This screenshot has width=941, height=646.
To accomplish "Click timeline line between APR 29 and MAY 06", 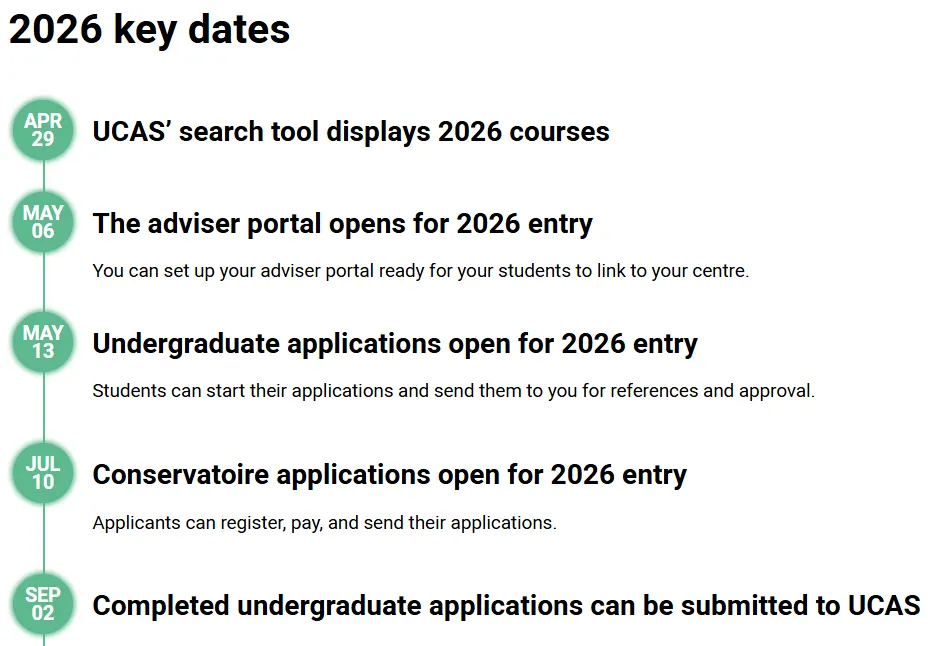I will click(x=43, y=176).
